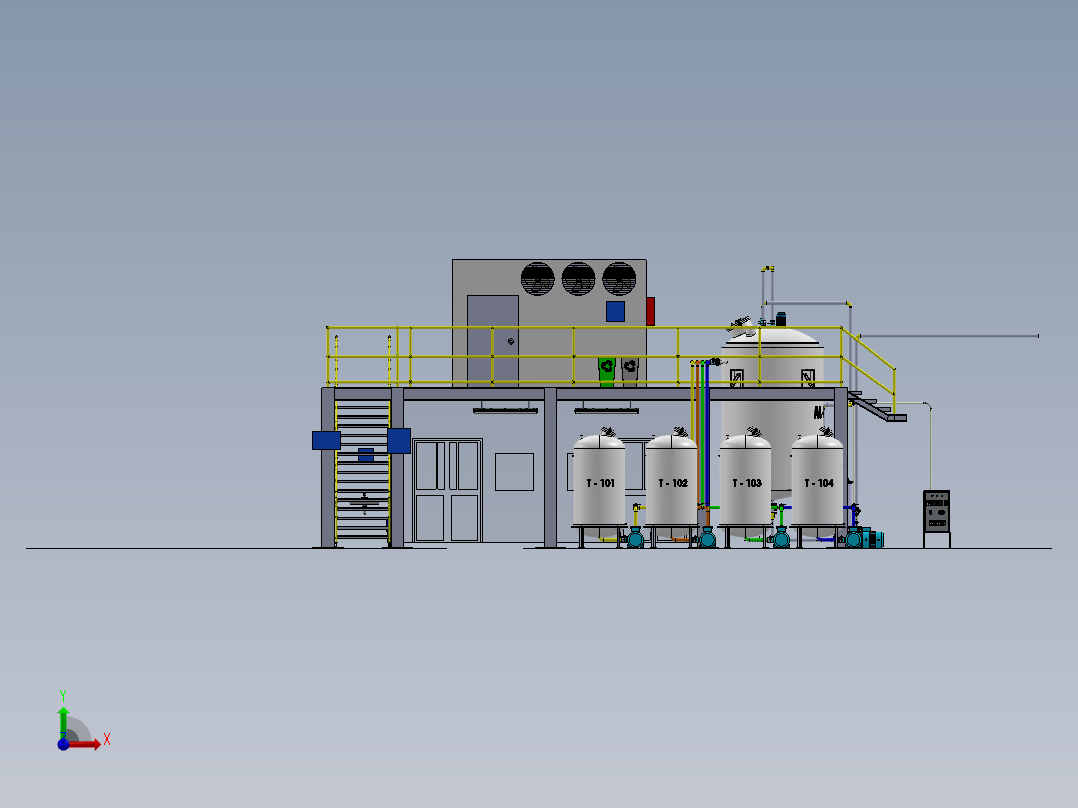Select the pump below tank T - 103
The width and height of the screenshot is (1078, 808).
coord(781,538)
